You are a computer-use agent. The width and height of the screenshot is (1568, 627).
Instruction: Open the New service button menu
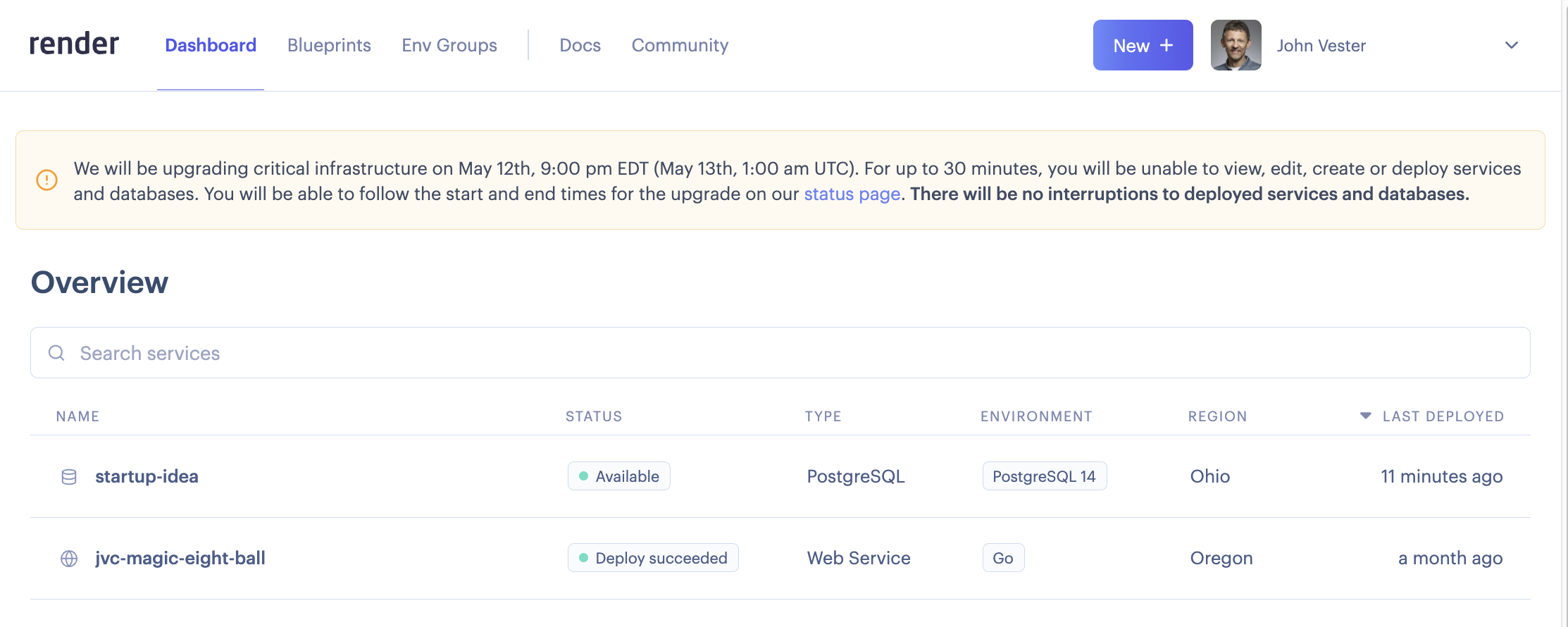pos(1143,45)
